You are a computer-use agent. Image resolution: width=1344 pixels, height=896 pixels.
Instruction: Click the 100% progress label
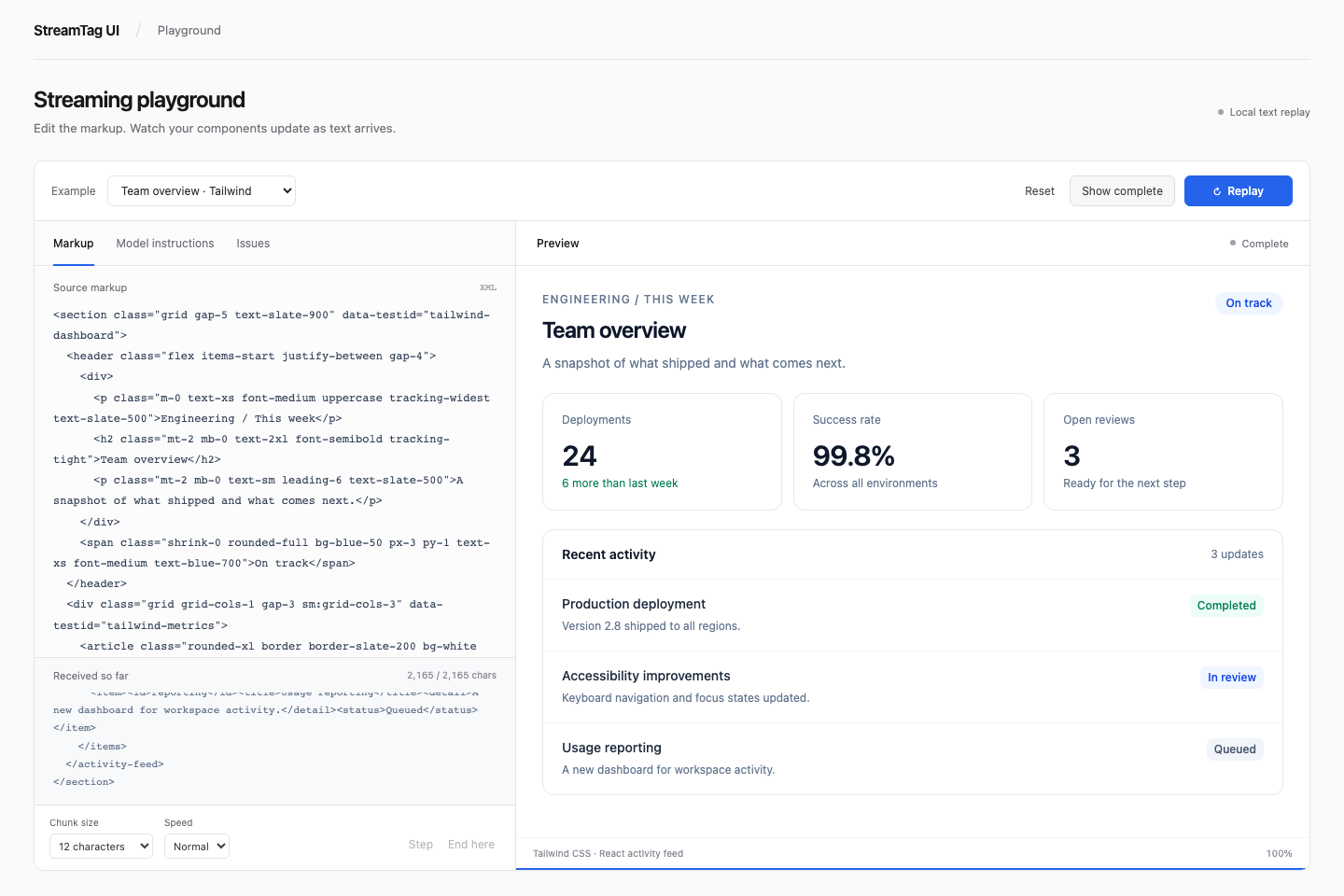[x=1280, y=854]
